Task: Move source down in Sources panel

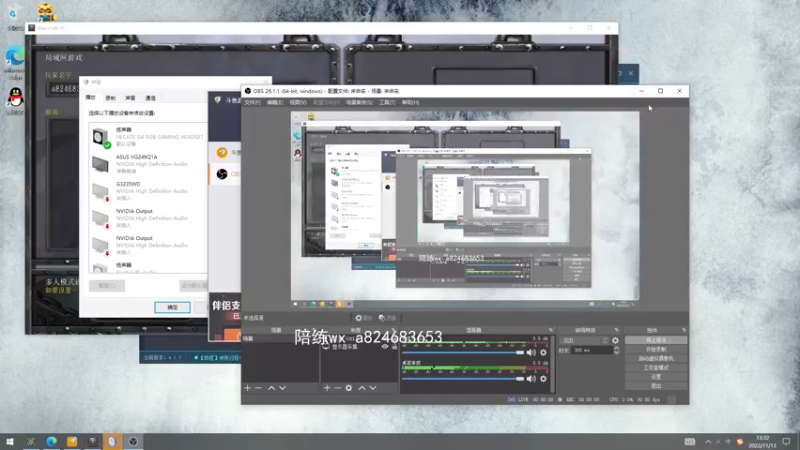Action: tap(373, 388)
